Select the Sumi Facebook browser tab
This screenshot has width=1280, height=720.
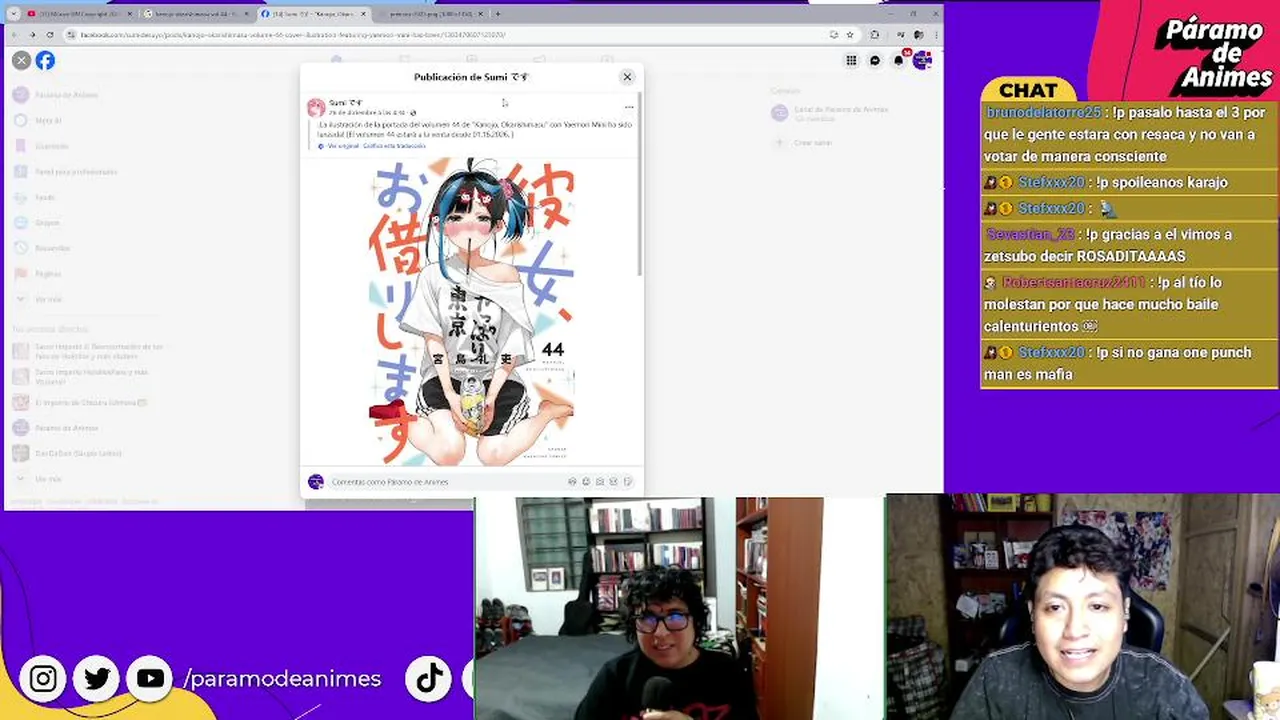(312, 14)
